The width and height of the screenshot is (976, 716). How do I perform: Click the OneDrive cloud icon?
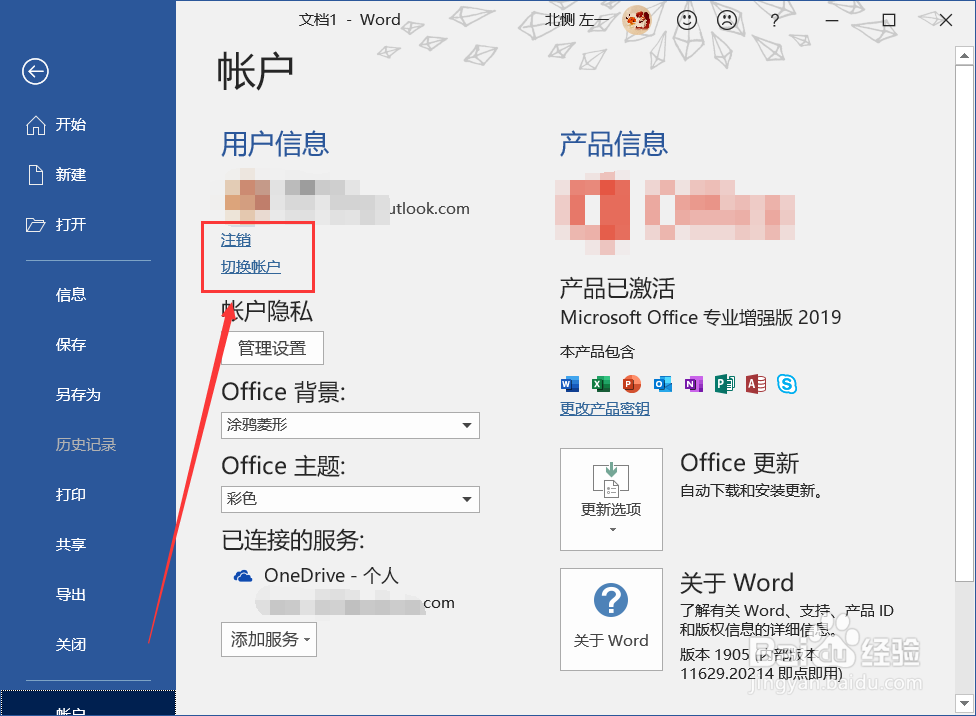[243, 576]
